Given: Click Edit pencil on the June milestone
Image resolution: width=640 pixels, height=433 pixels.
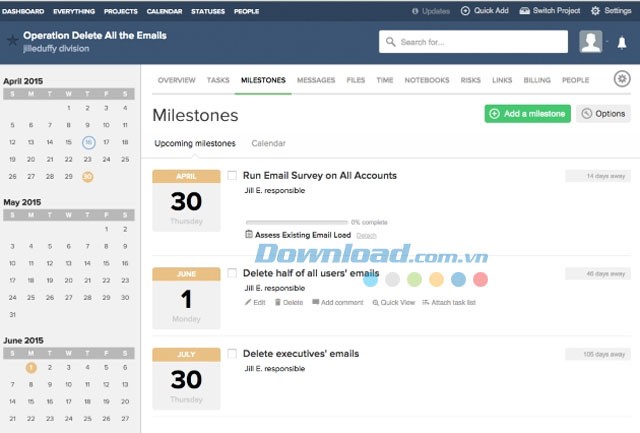Looking at the screenshot, I should (248, 302).
